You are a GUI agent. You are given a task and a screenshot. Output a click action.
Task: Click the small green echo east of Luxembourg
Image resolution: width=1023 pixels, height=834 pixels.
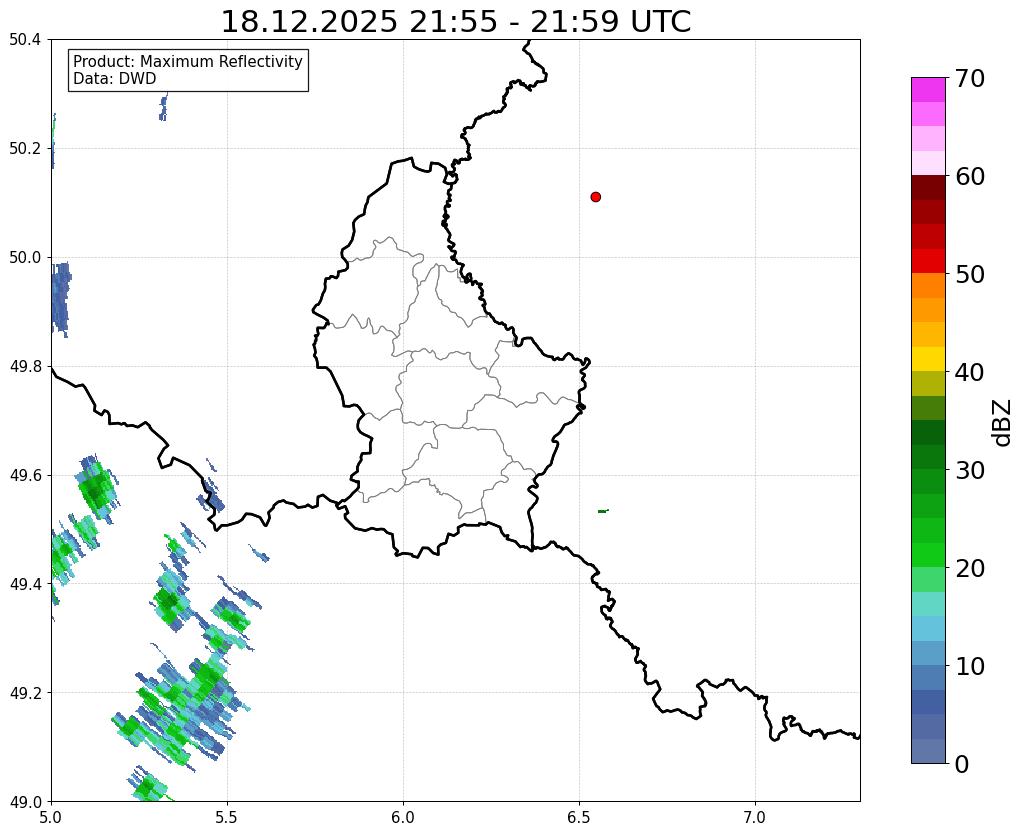pos(603,511)
